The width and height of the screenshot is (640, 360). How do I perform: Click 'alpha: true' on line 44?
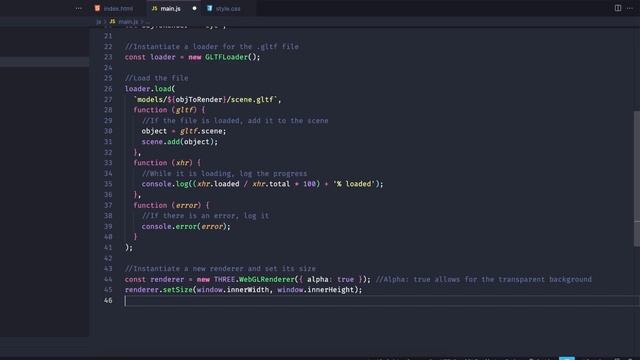[330, 280]
